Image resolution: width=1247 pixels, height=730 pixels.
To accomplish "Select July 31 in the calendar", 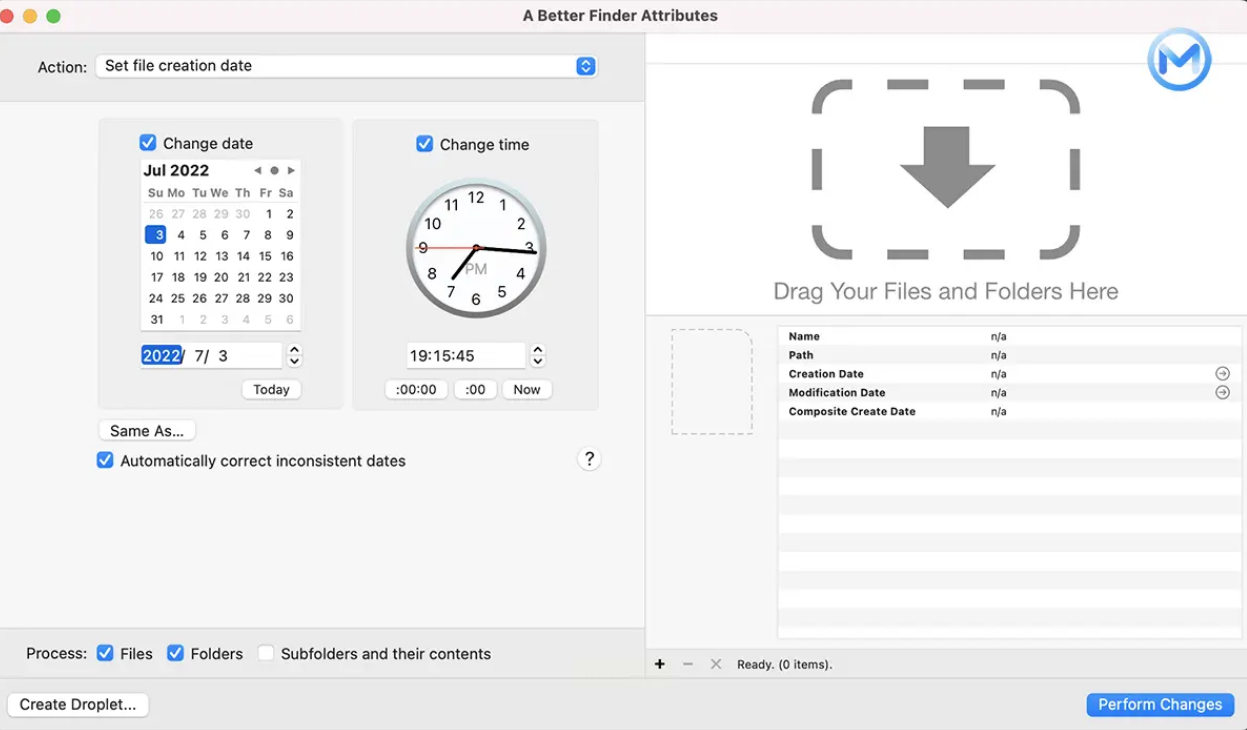I will [x=156, y=320].
